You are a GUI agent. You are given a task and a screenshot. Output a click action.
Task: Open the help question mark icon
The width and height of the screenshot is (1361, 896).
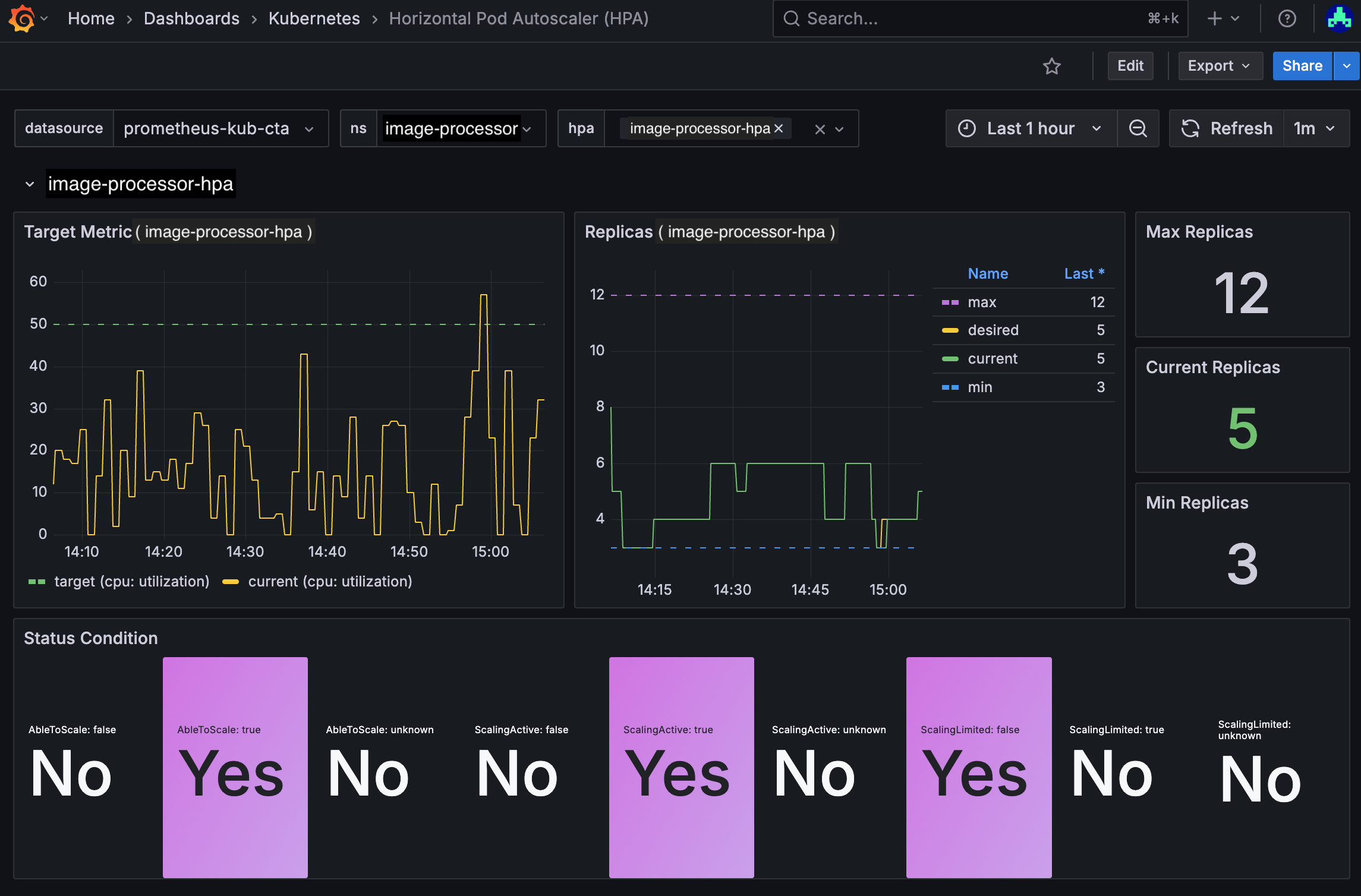(x=1286, y=18)
